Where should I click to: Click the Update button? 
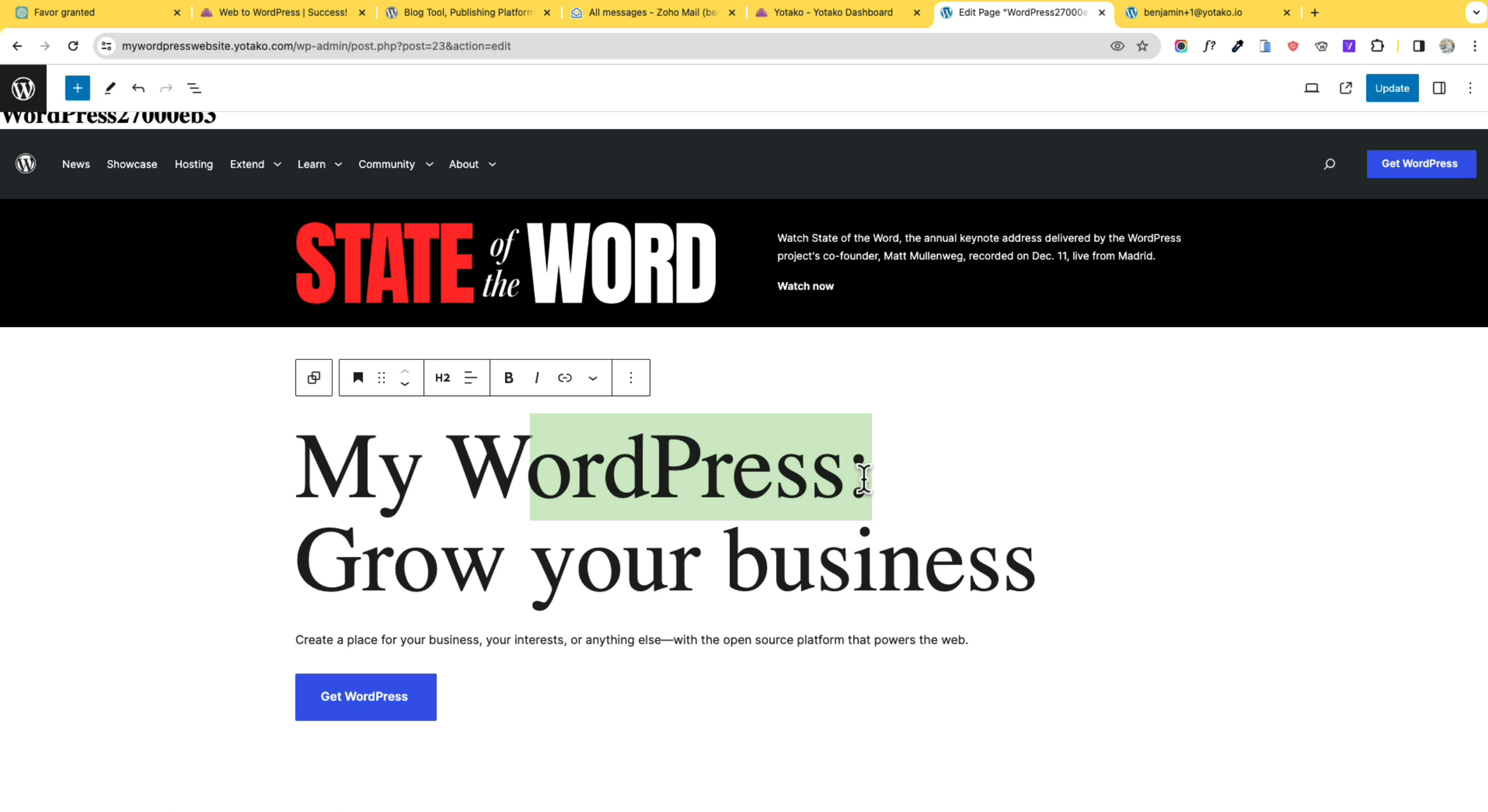click(1391, 88)
